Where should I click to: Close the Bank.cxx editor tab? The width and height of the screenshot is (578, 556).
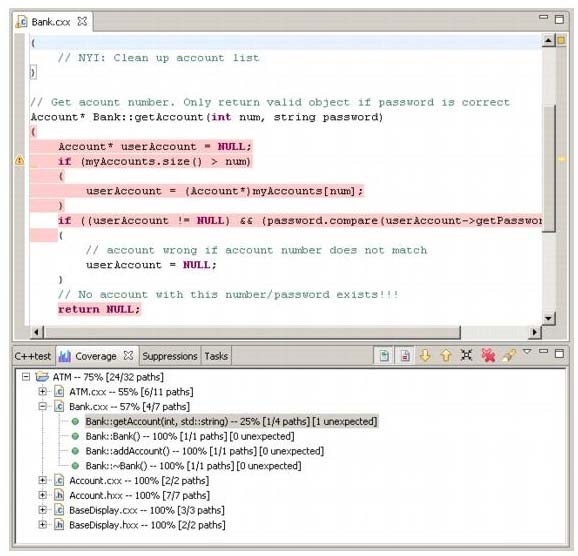(82, 21)
